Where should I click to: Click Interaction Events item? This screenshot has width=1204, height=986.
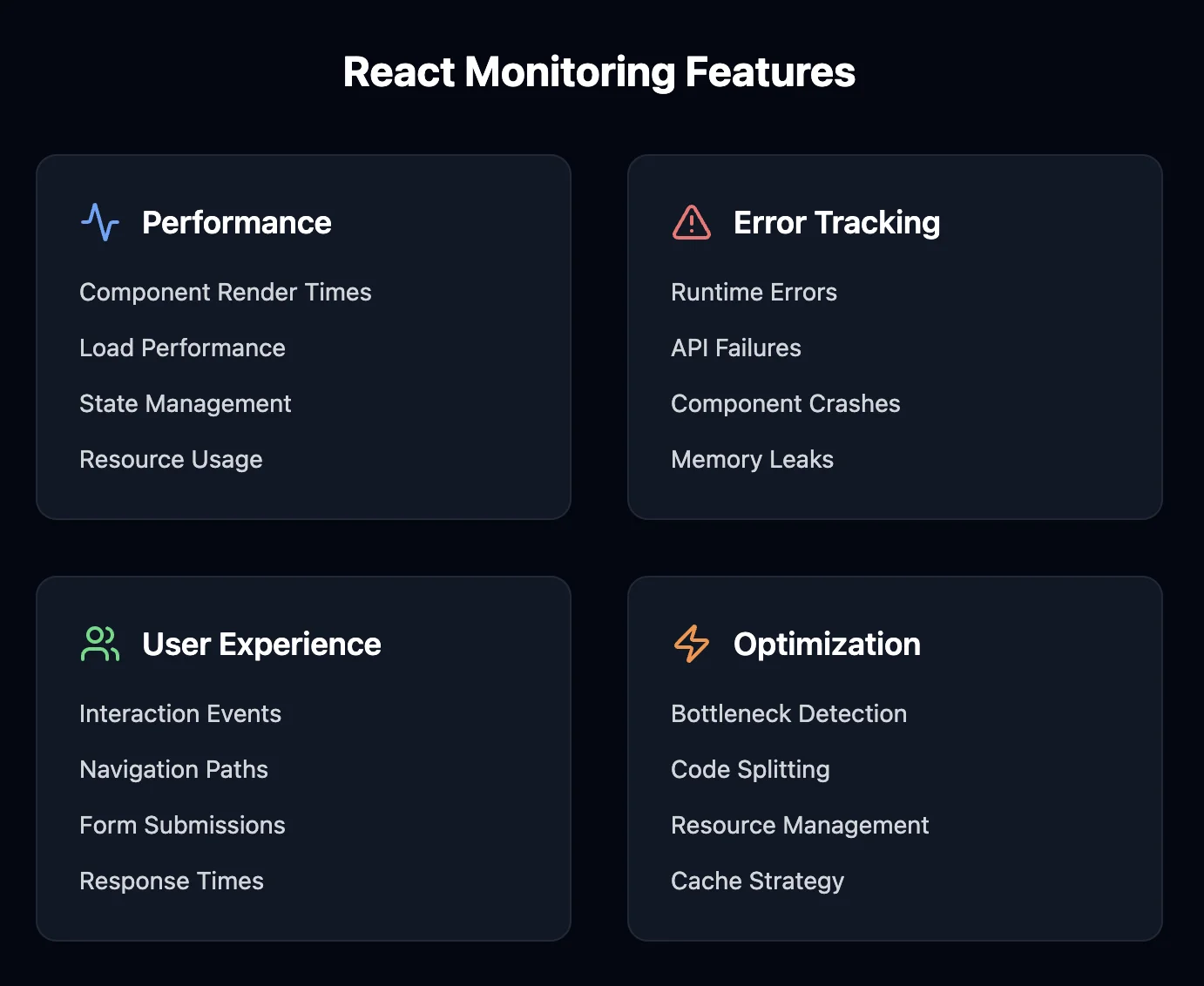click(x=179, y=713)
